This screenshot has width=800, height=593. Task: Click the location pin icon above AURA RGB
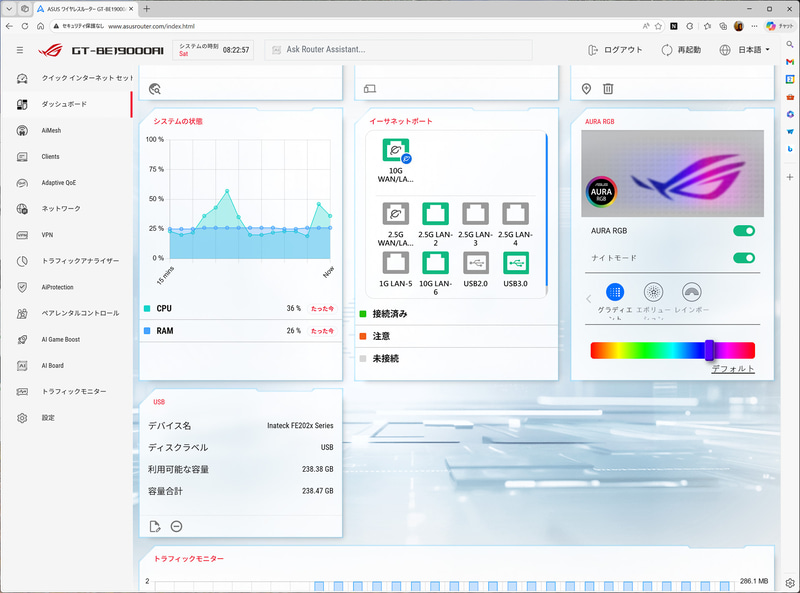[x=586, y=89]
